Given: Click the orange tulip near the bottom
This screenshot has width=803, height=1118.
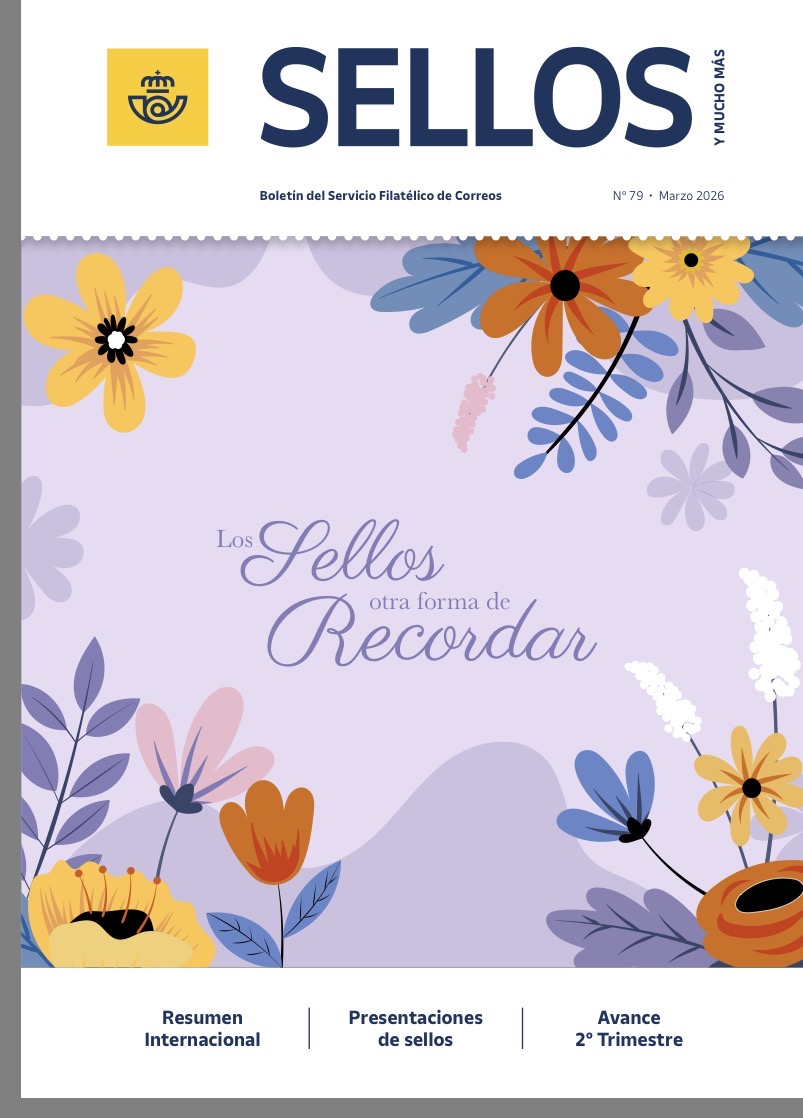Looking at the screenshot, I should point(266,832).
